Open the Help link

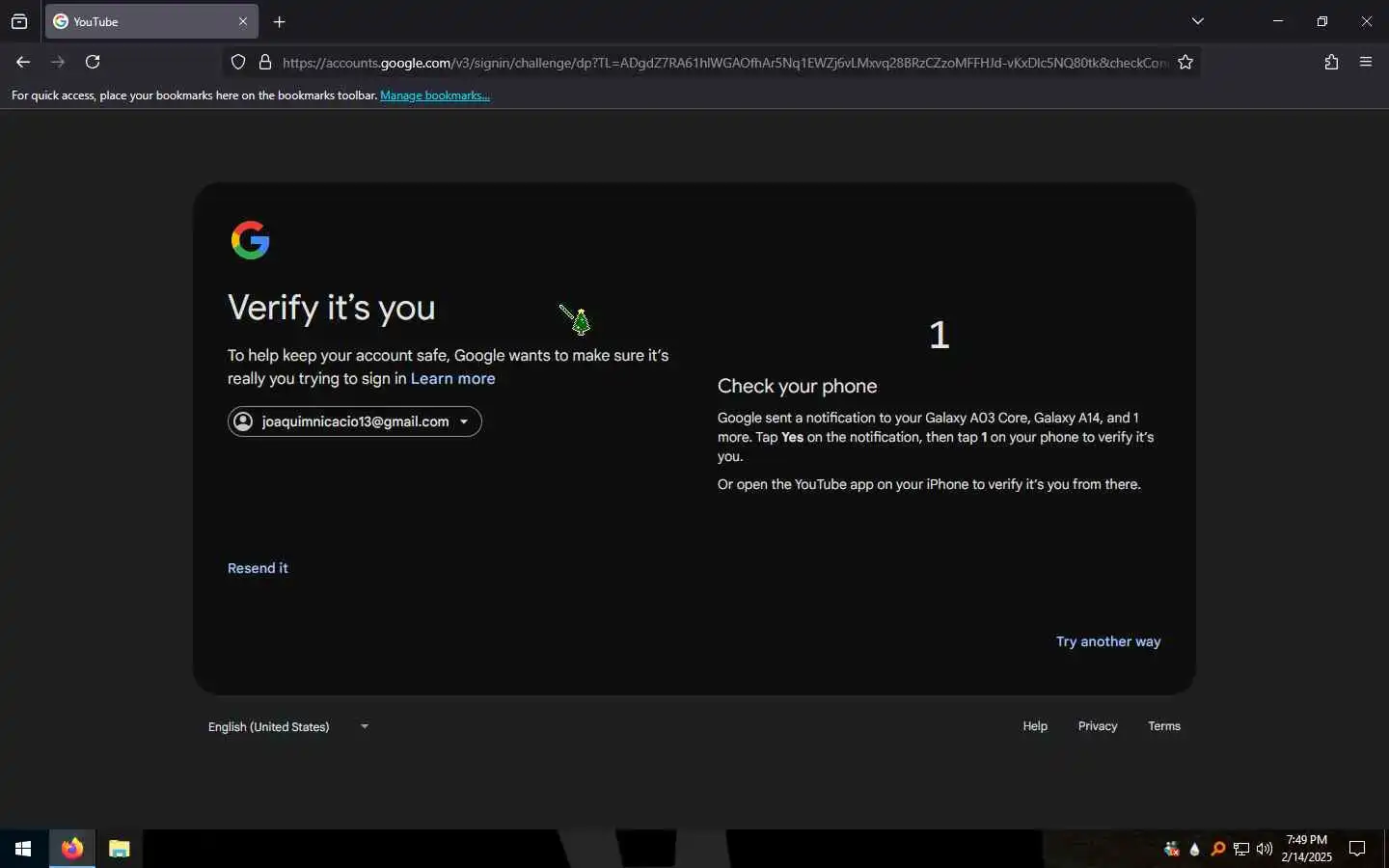[x=1035, y=726]
